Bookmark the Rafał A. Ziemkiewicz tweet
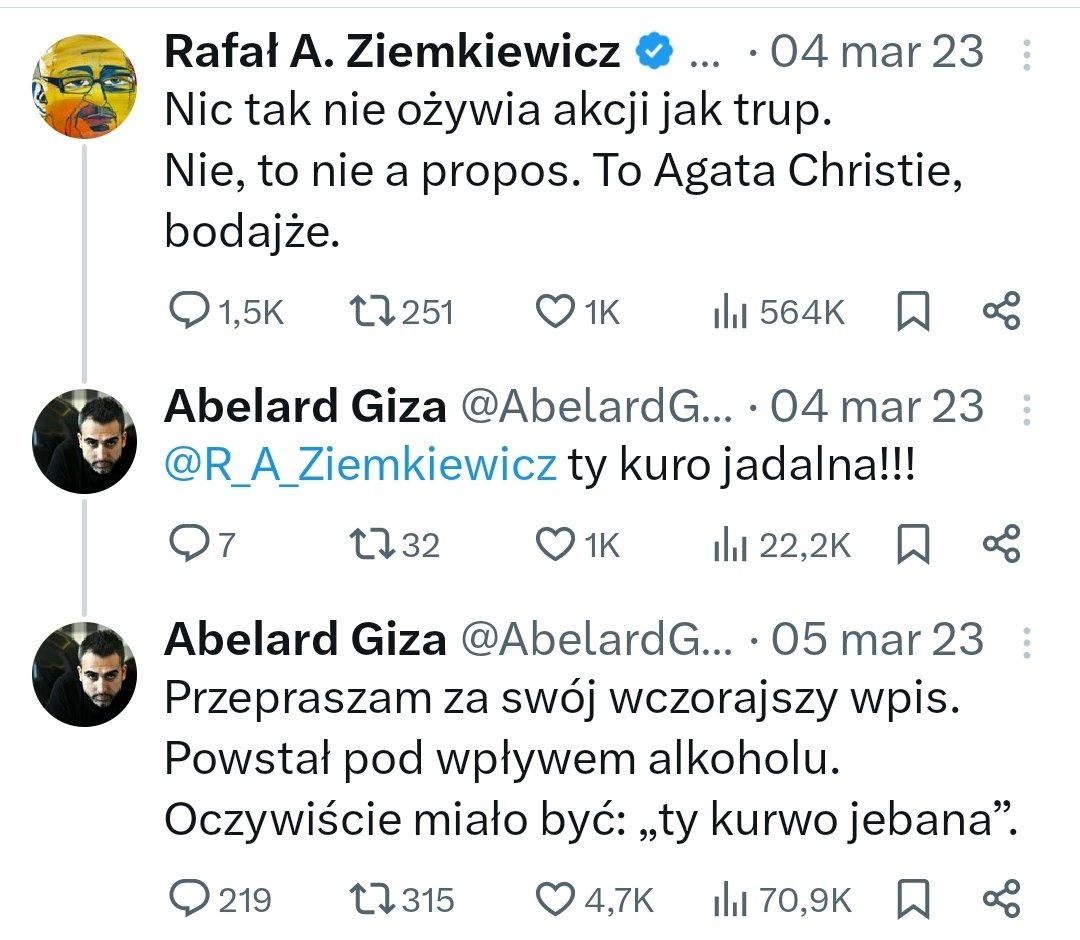1080x940 pixels. (x=913, y=312)
